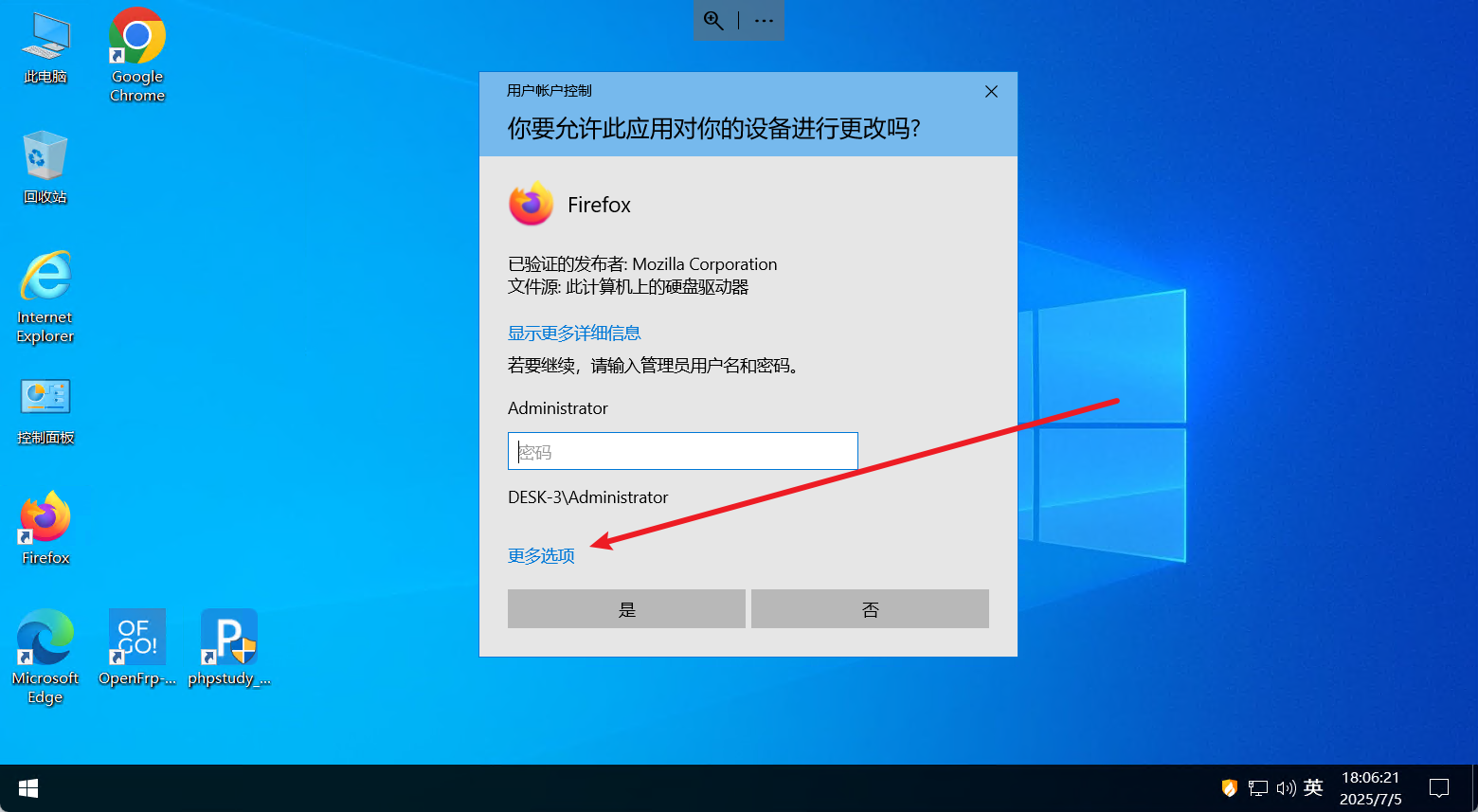Click 显示更多详细信息 link
The height and width of the screenshot is (812, 1478).
click(574, 333)
